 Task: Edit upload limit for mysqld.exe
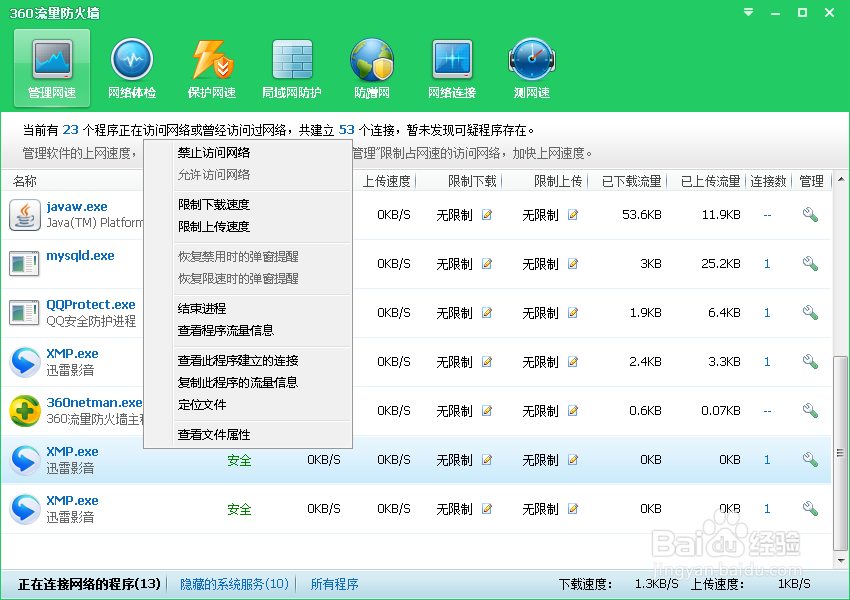click(573, 264)
